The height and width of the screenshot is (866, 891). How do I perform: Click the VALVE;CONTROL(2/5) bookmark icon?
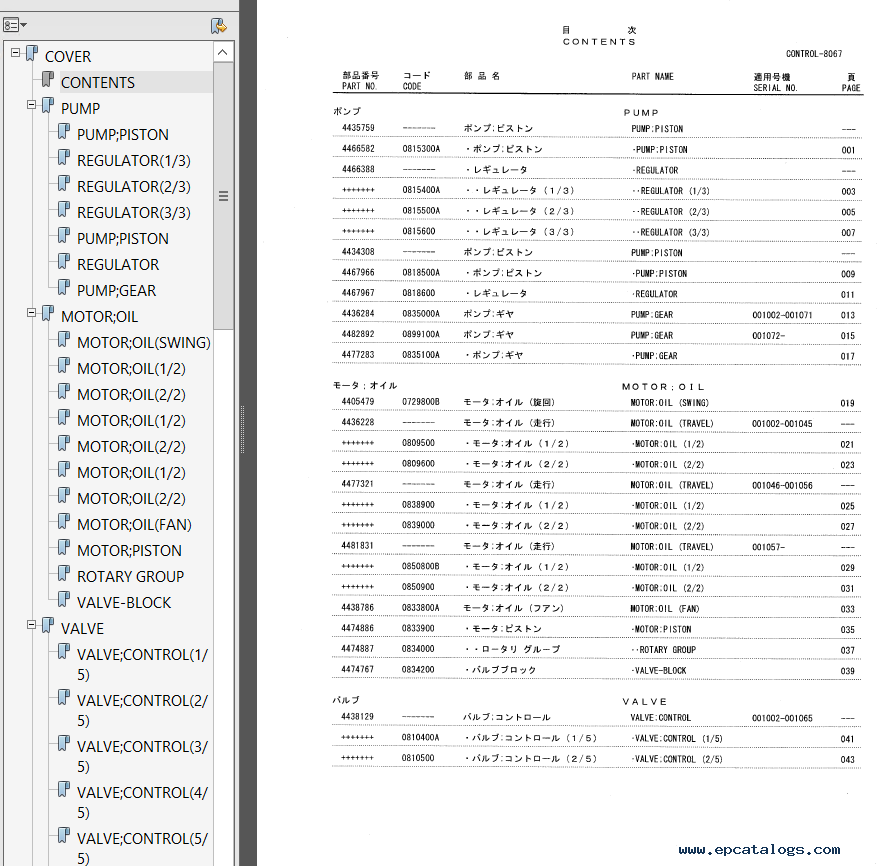click(64, 698)
